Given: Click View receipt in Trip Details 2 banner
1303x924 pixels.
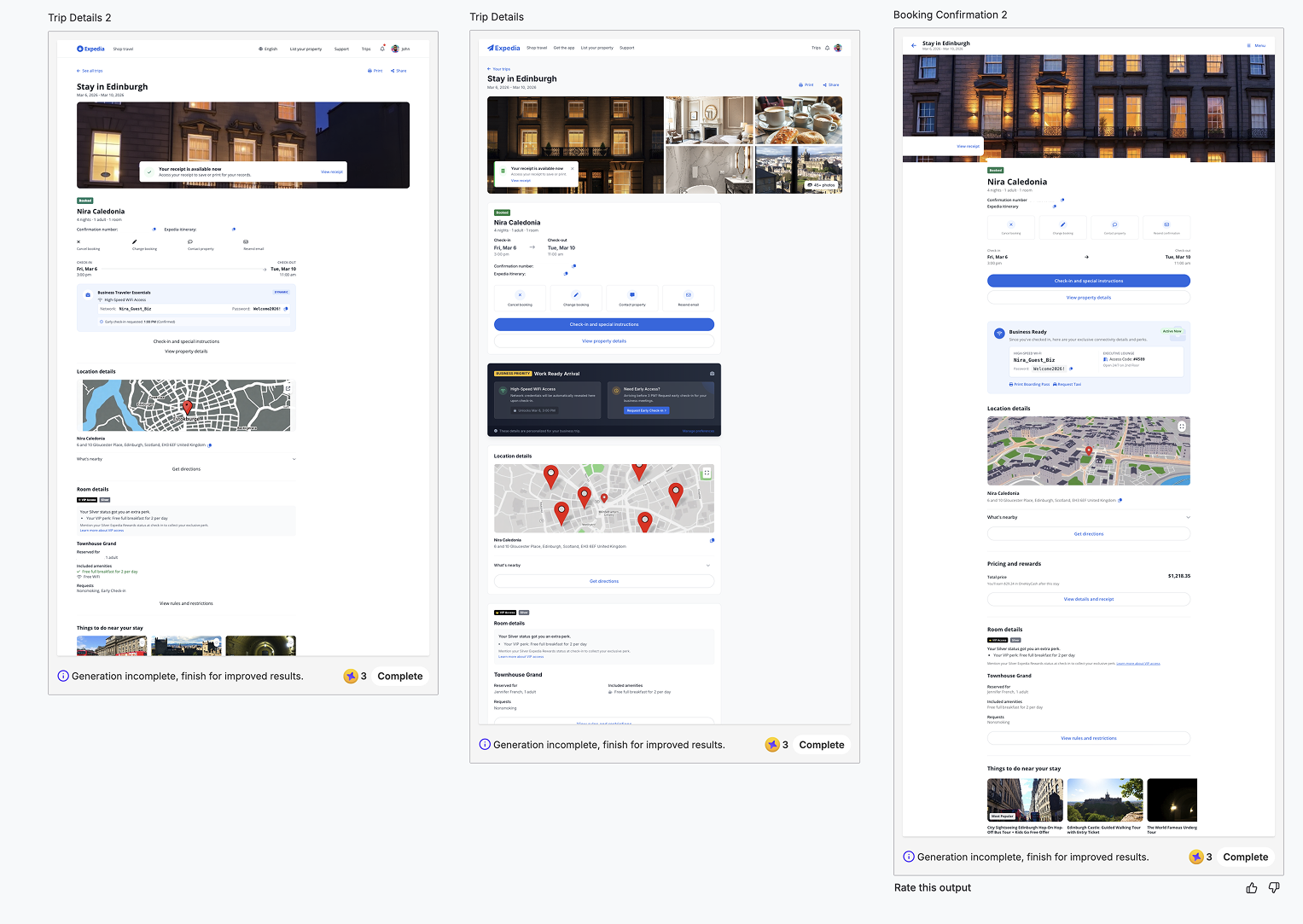Looking at the screenshot, I should click(332, 172).
